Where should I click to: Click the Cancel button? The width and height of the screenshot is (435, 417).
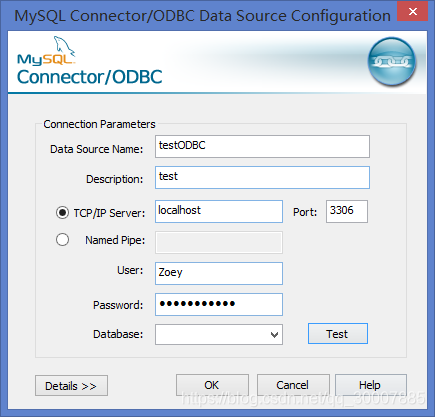pos(293,385)
